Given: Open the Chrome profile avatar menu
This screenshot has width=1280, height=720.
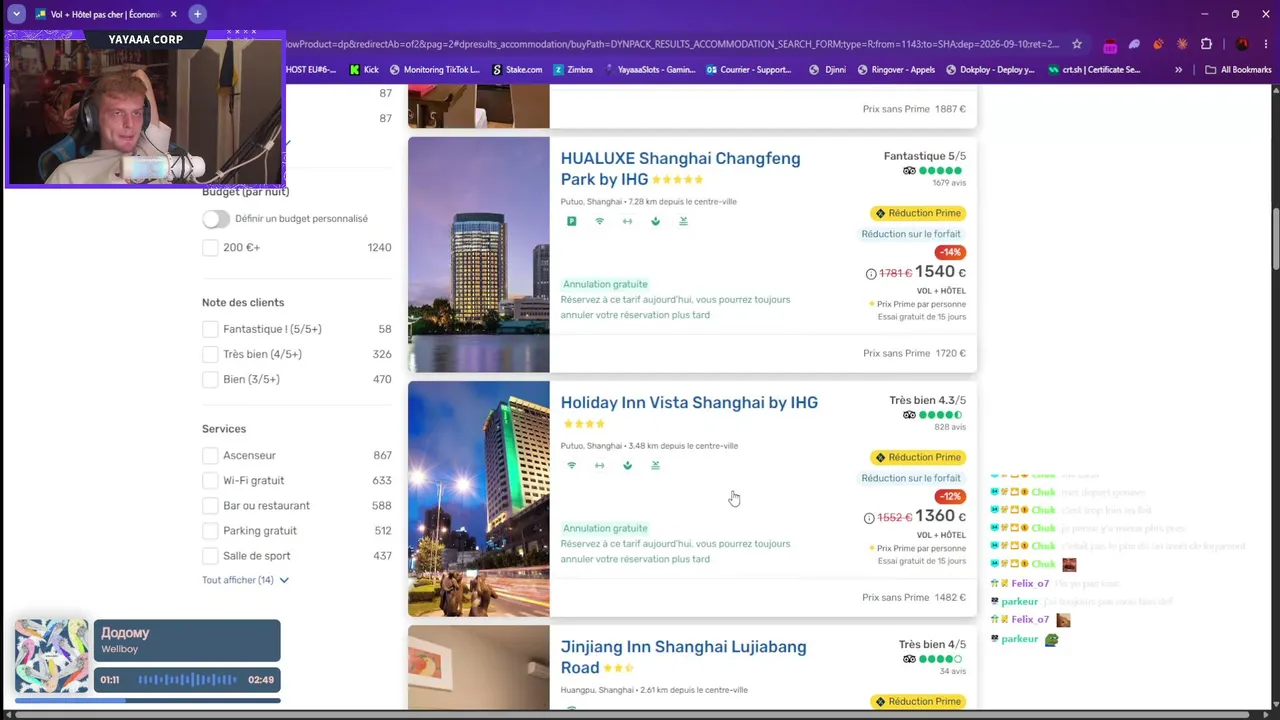Looking at the screenshot, I should [1242, 44].
